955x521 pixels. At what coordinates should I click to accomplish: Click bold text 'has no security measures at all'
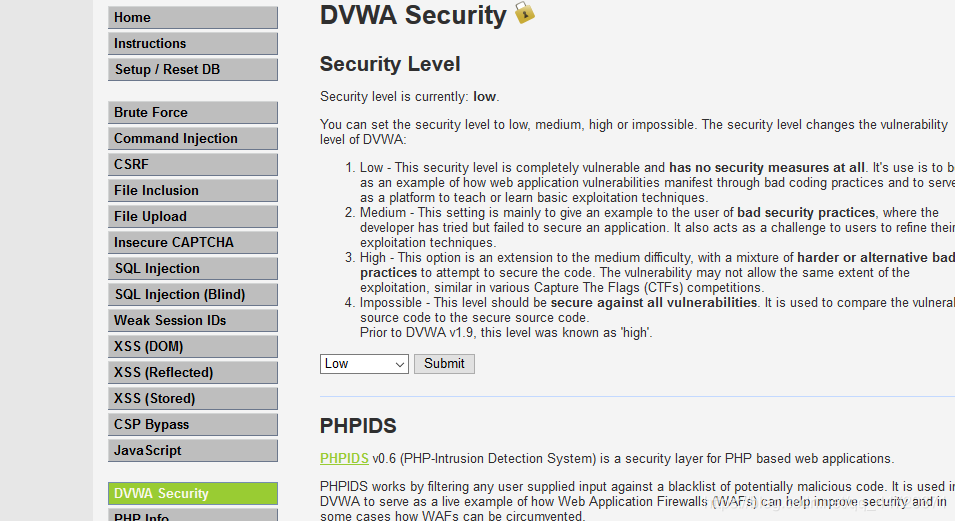tap(767, 168)
